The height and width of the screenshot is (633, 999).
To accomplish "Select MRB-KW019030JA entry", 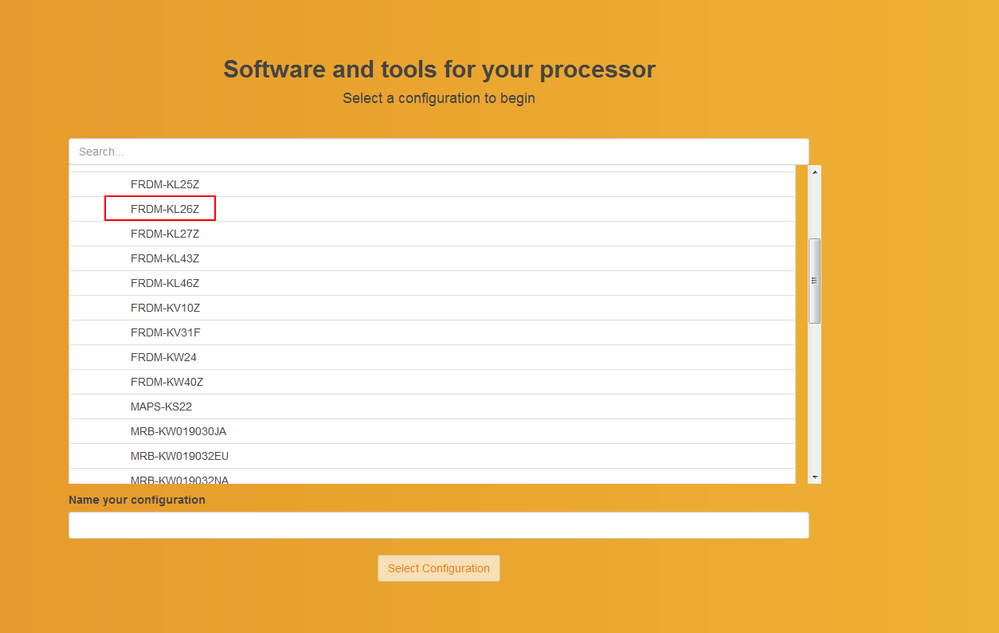I will [x=432, y=431].
